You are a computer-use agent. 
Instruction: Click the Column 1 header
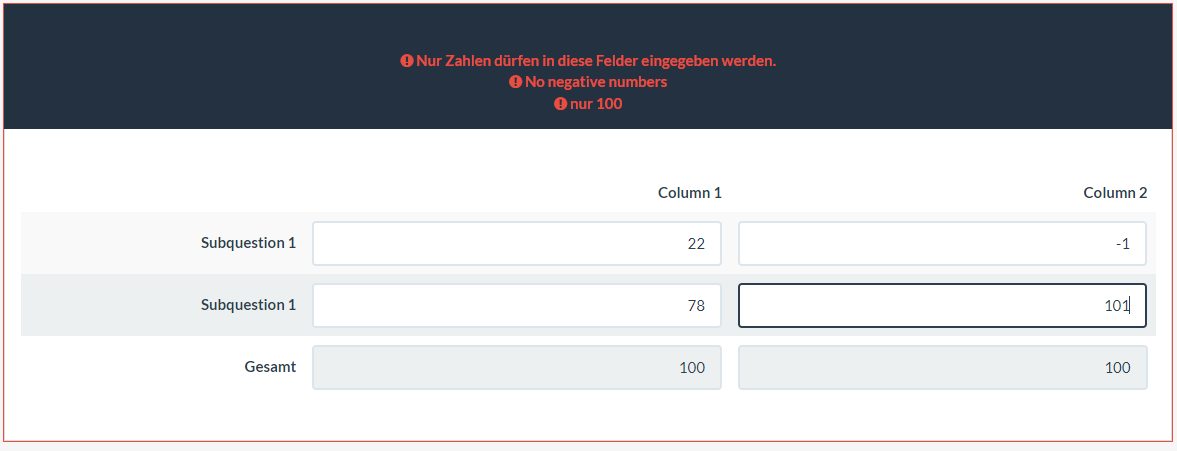point(689,192)
